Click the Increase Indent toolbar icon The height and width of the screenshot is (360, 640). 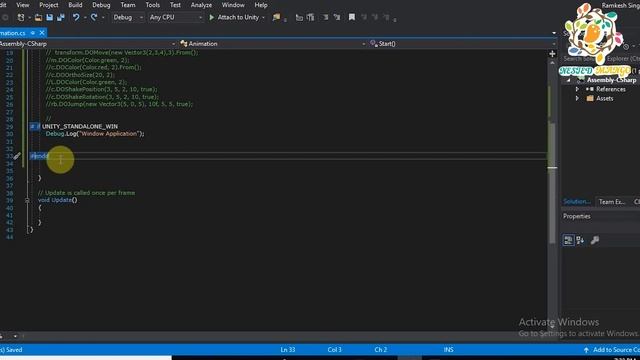[x=311, y=17]
